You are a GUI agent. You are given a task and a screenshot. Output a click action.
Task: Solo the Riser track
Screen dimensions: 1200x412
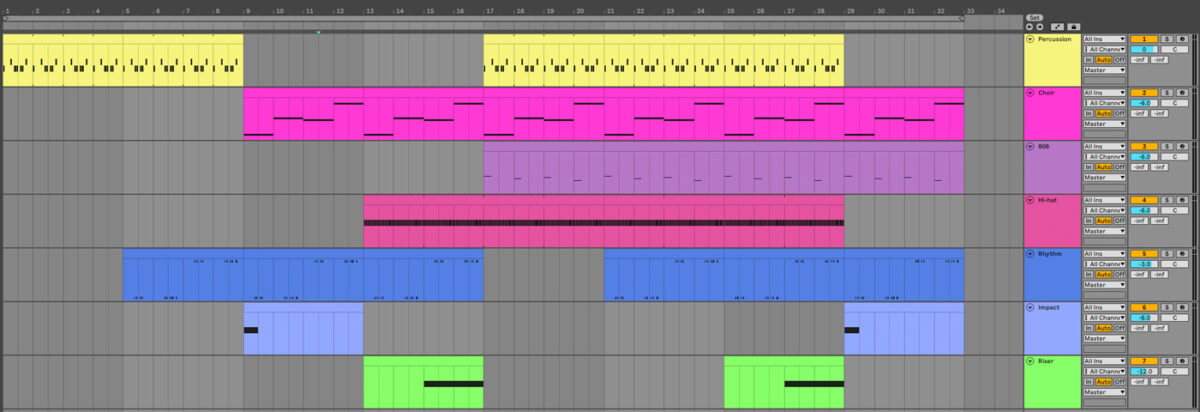(x=1166, y=361)
